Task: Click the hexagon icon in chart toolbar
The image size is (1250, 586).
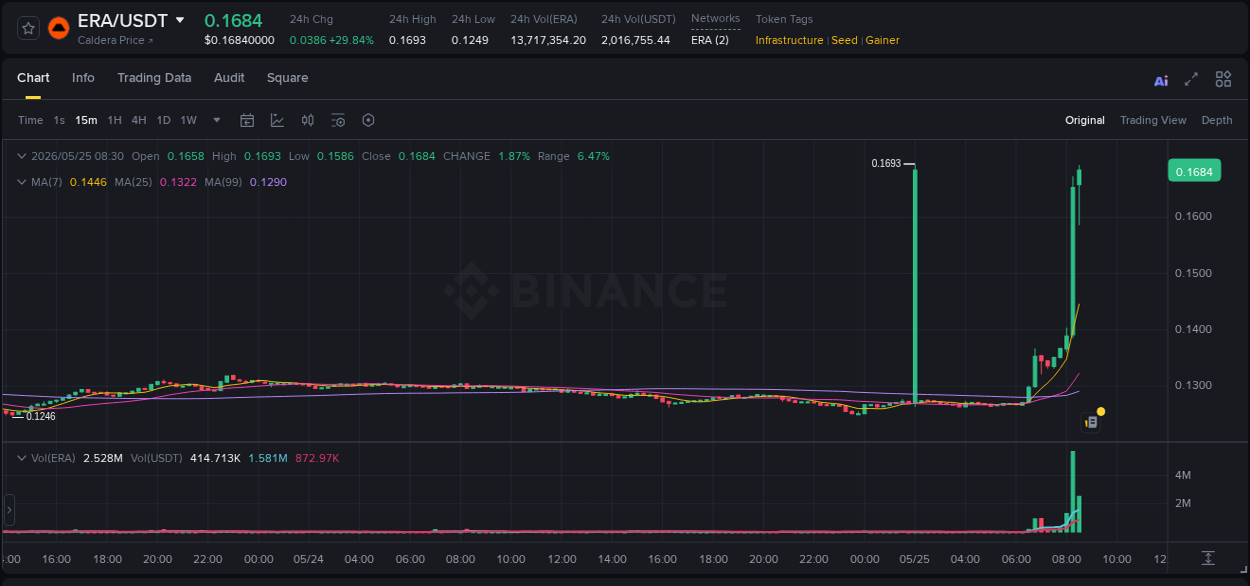Action: click(368, 120)
